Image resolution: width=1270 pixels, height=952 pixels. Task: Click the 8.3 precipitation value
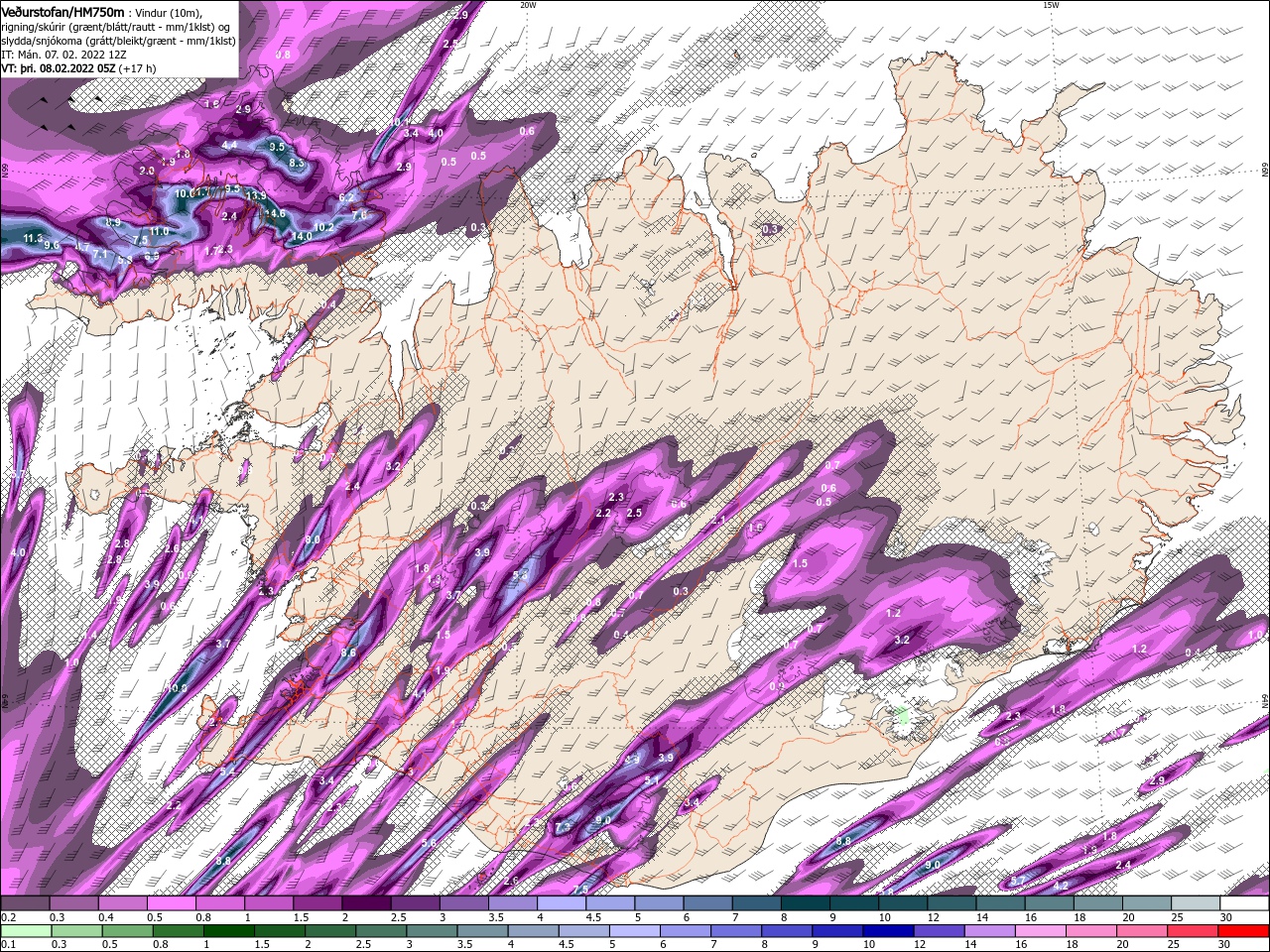pyautogui.click(x=296, y=163)
